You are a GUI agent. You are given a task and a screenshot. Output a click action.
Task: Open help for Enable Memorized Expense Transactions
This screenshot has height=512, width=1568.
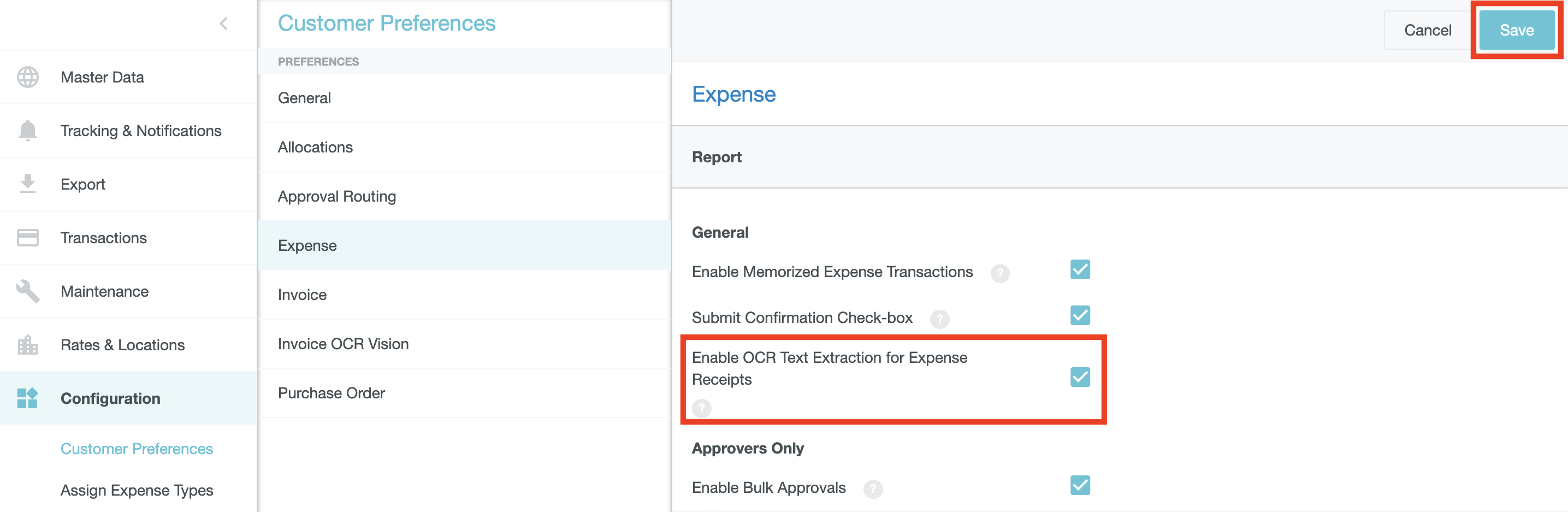pyautogui.click(x=999, y=273)
